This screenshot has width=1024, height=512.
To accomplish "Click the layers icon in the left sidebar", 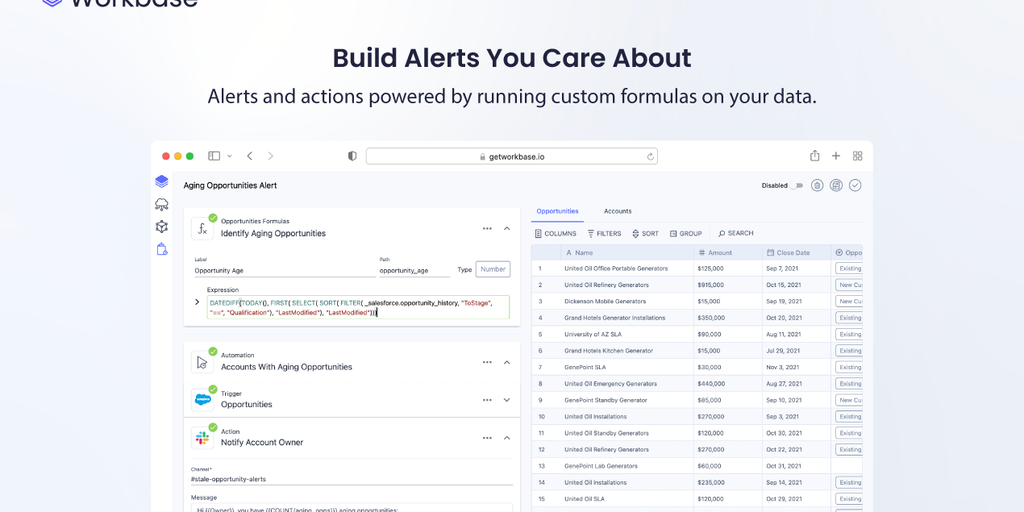I will coord(161,181).
